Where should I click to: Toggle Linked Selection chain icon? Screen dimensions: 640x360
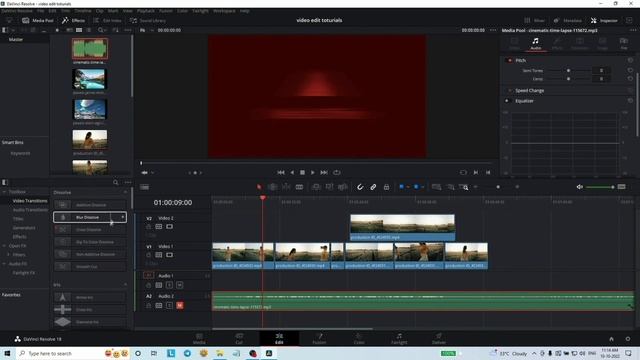[x=373, y=187]
